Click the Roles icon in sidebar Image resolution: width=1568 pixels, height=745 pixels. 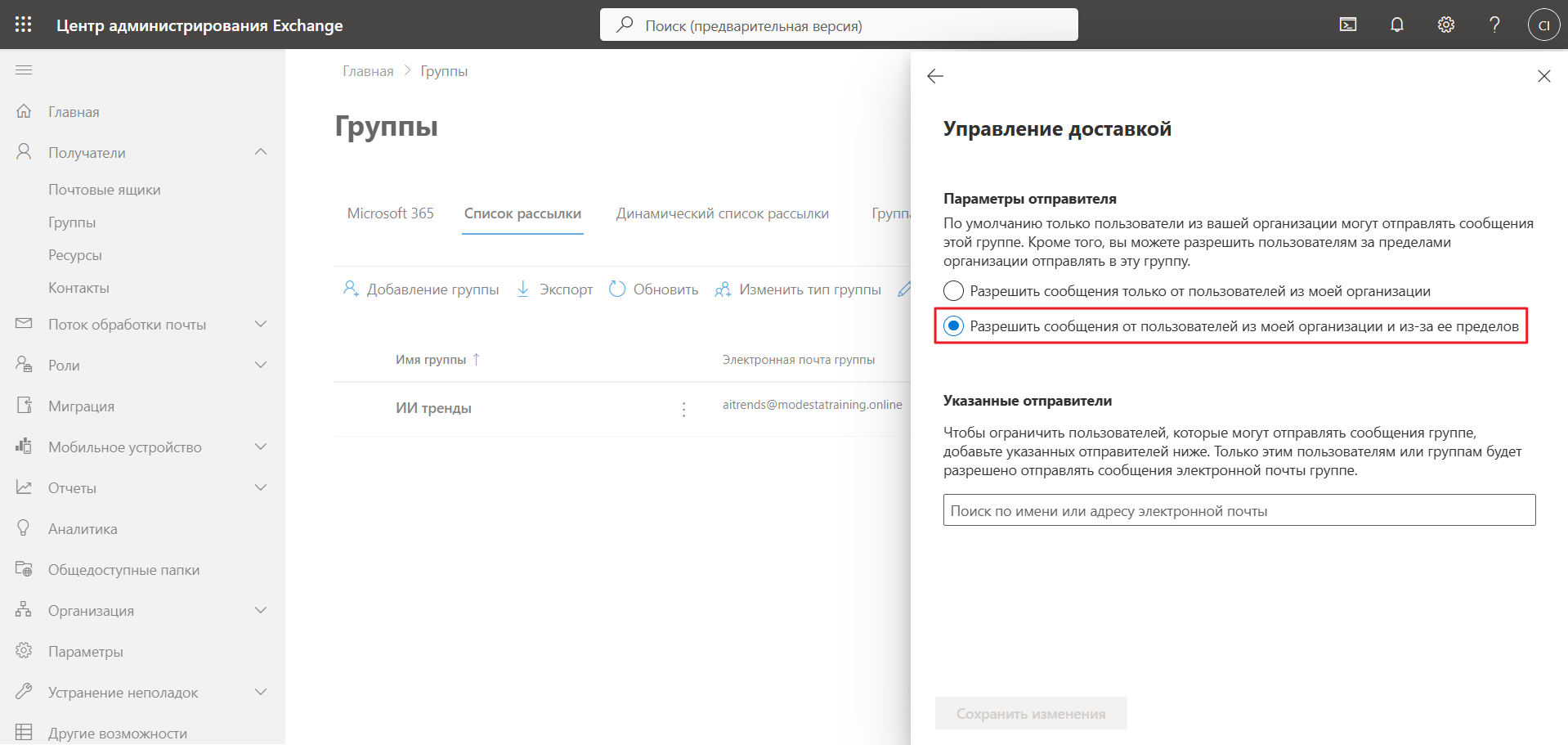[x=24, y=365]
